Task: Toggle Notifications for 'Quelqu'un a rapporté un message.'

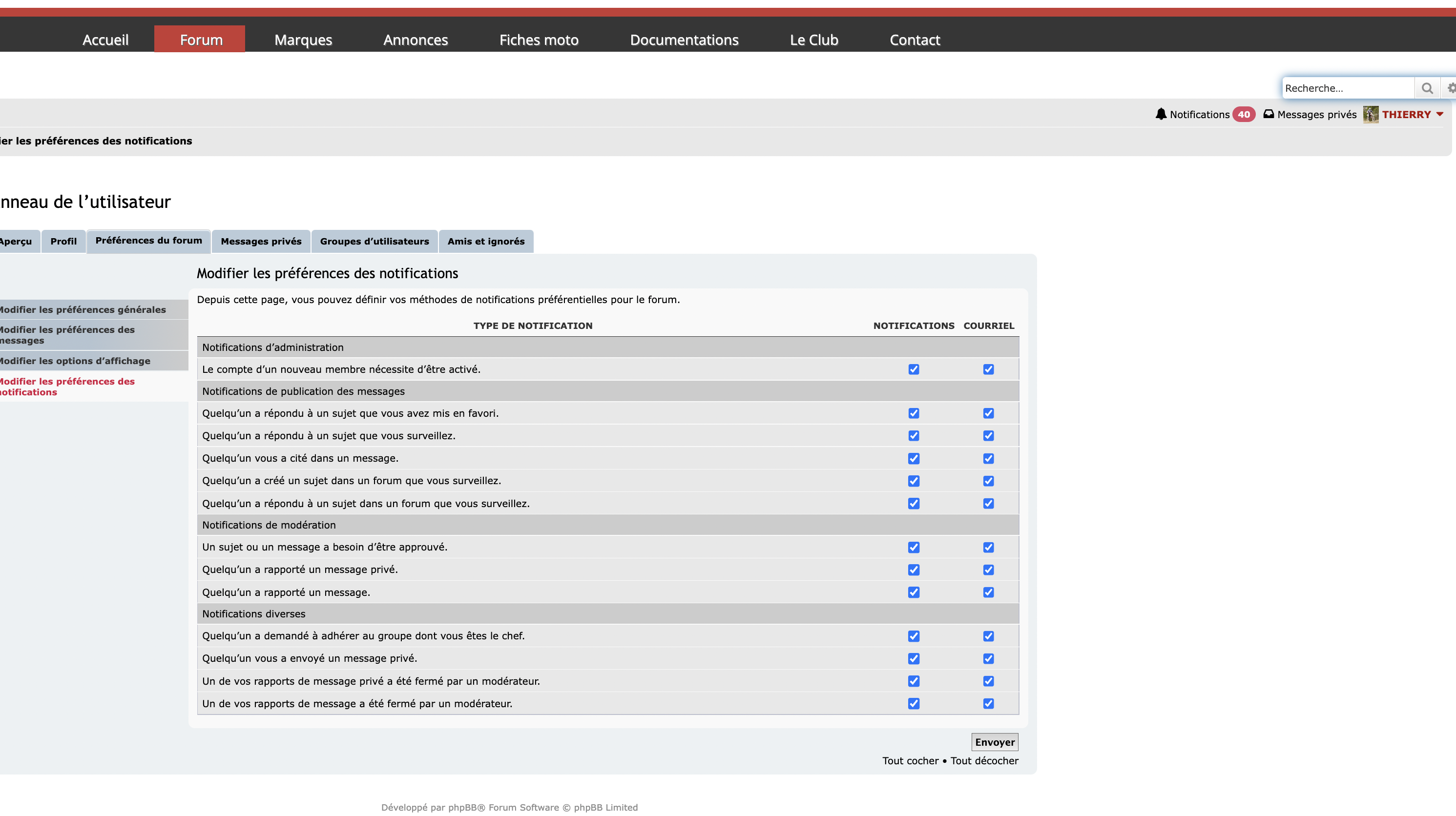Action: point(914,592)
